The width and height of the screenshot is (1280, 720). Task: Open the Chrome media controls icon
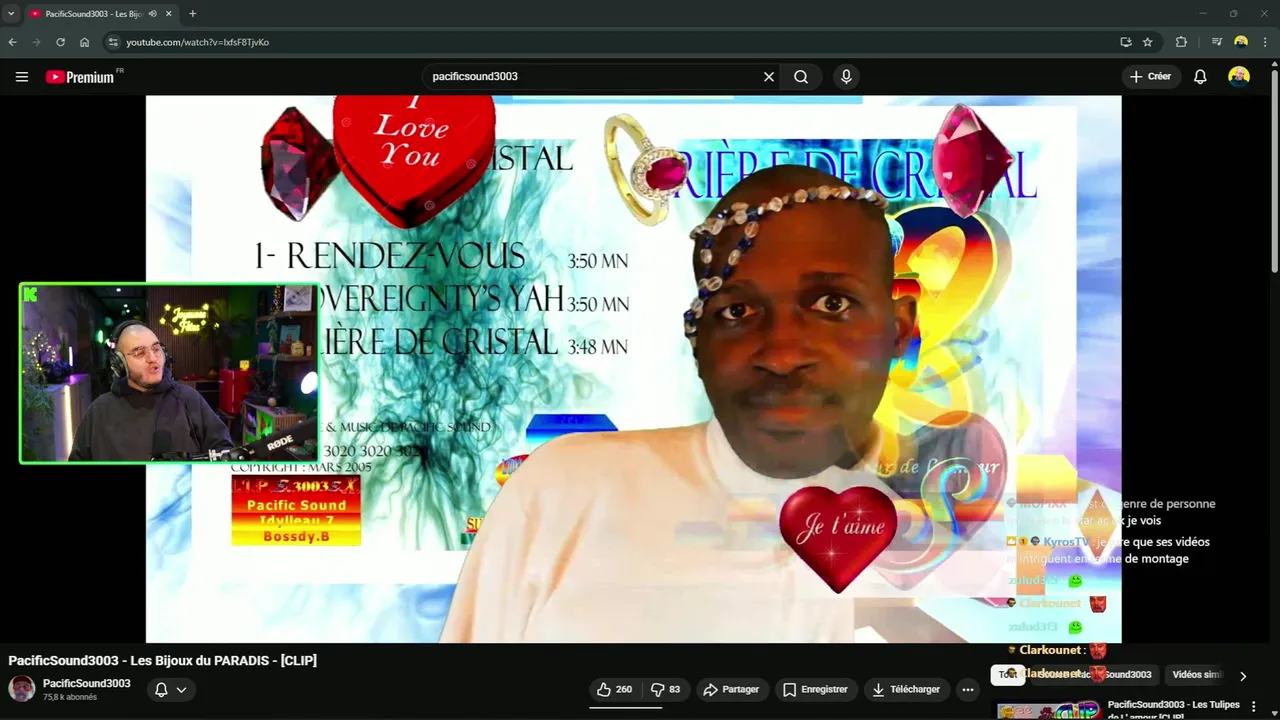(1216, 42)
